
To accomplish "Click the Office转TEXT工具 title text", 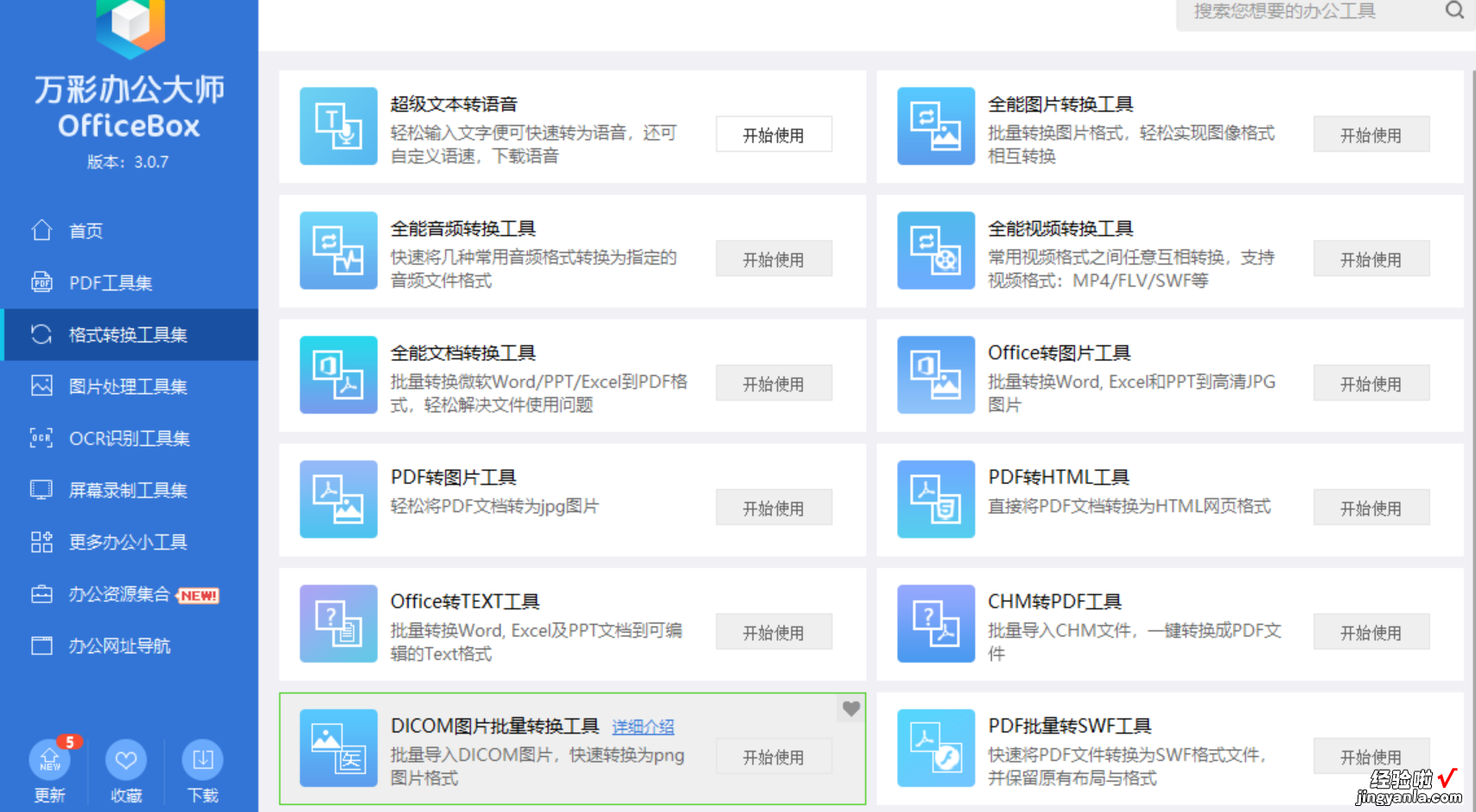I will pyautogui.click(x=465, y=602).
